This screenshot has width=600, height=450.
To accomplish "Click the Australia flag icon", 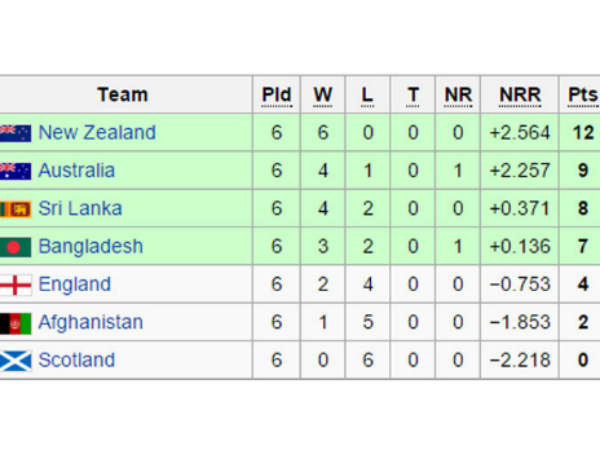I will click(16, 171).
